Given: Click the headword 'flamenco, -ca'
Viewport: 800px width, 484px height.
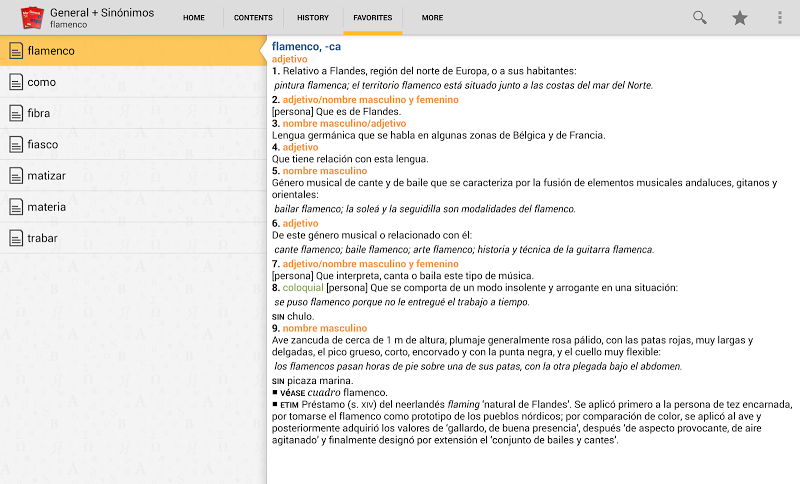Looking at the screenshot, I should 306,46.
